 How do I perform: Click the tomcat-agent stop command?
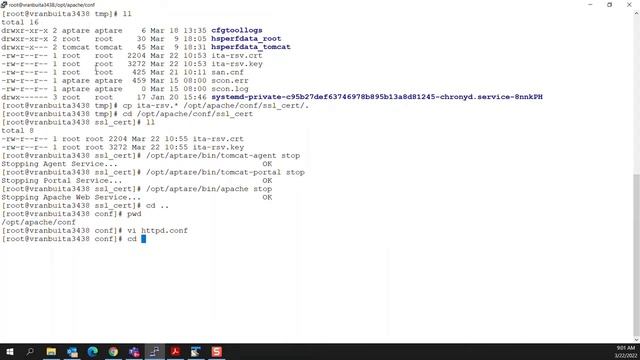pos(223,156)
